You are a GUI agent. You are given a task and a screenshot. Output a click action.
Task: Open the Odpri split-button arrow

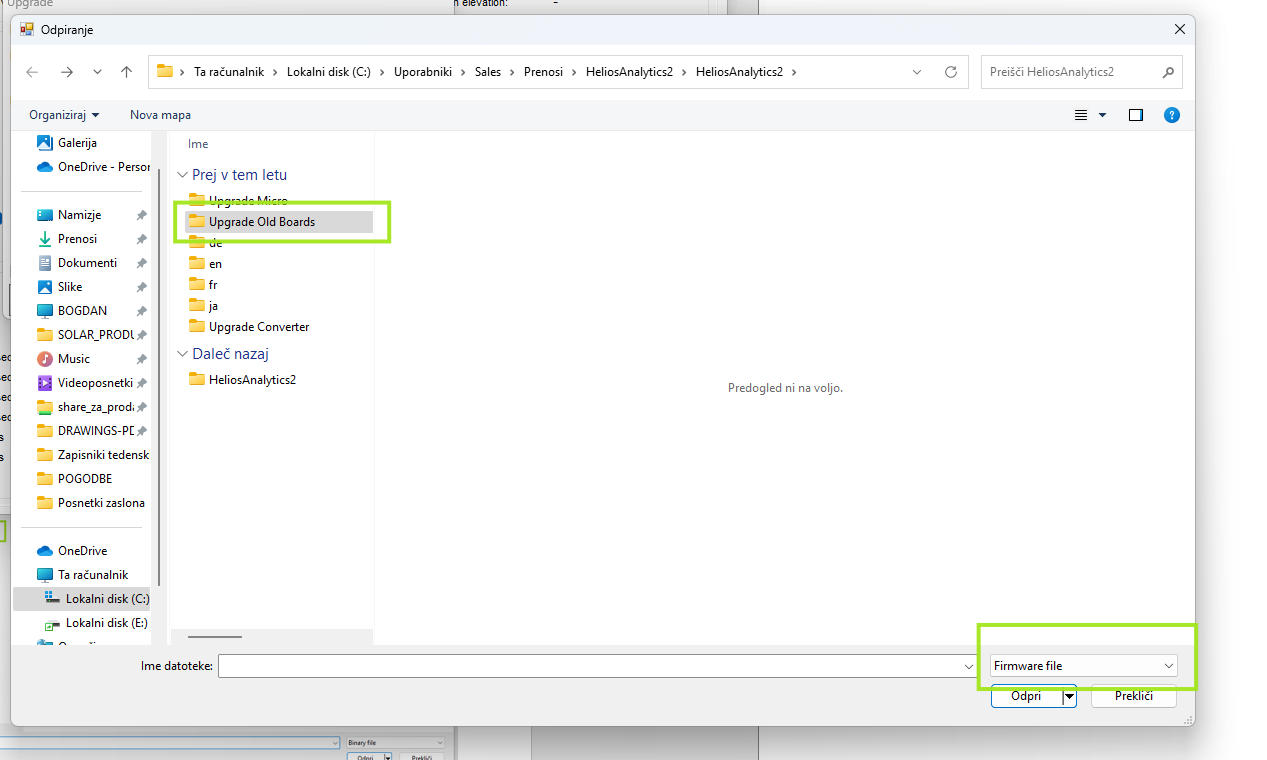[1069, 697]
